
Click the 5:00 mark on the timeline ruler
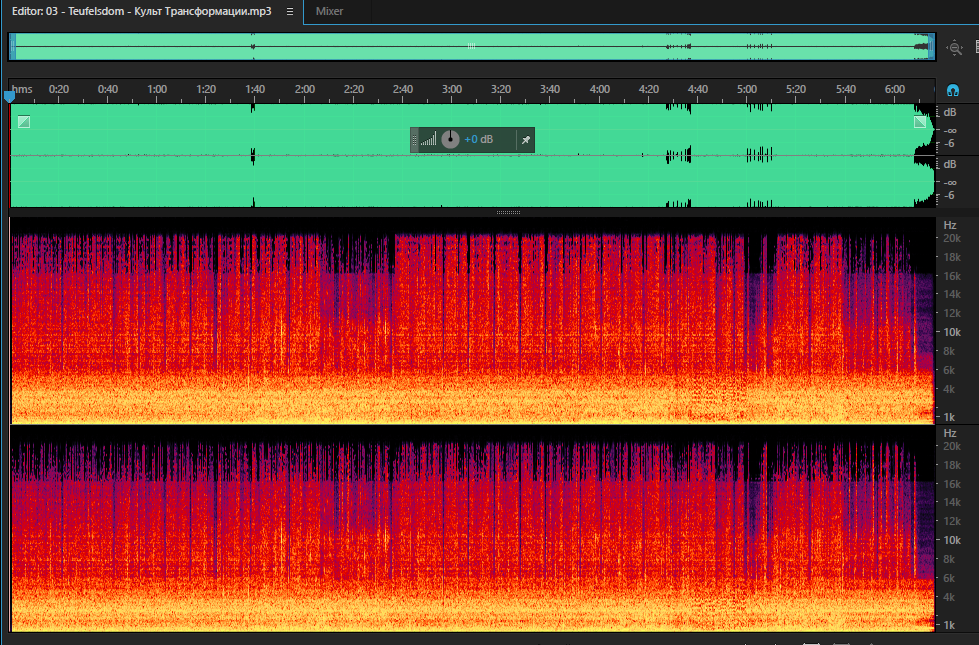tap(747, 89)
